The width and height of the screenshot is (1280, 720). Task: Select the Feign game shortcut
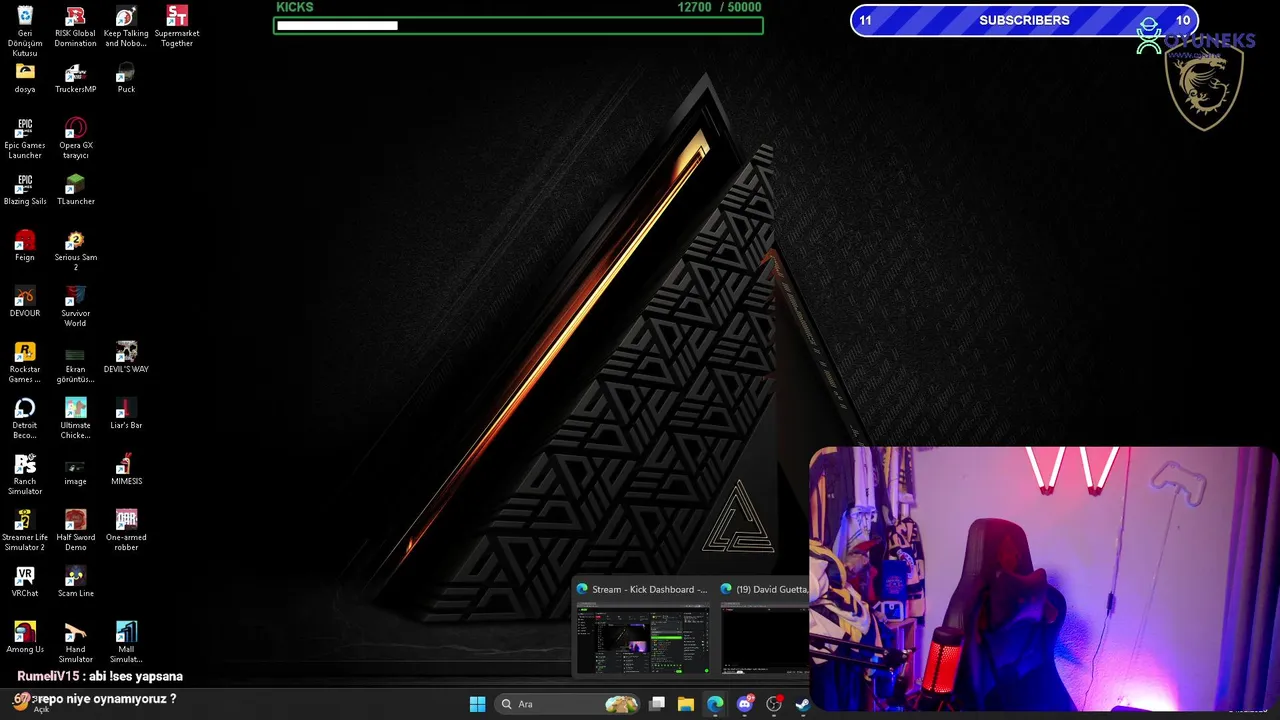point(25,246)
